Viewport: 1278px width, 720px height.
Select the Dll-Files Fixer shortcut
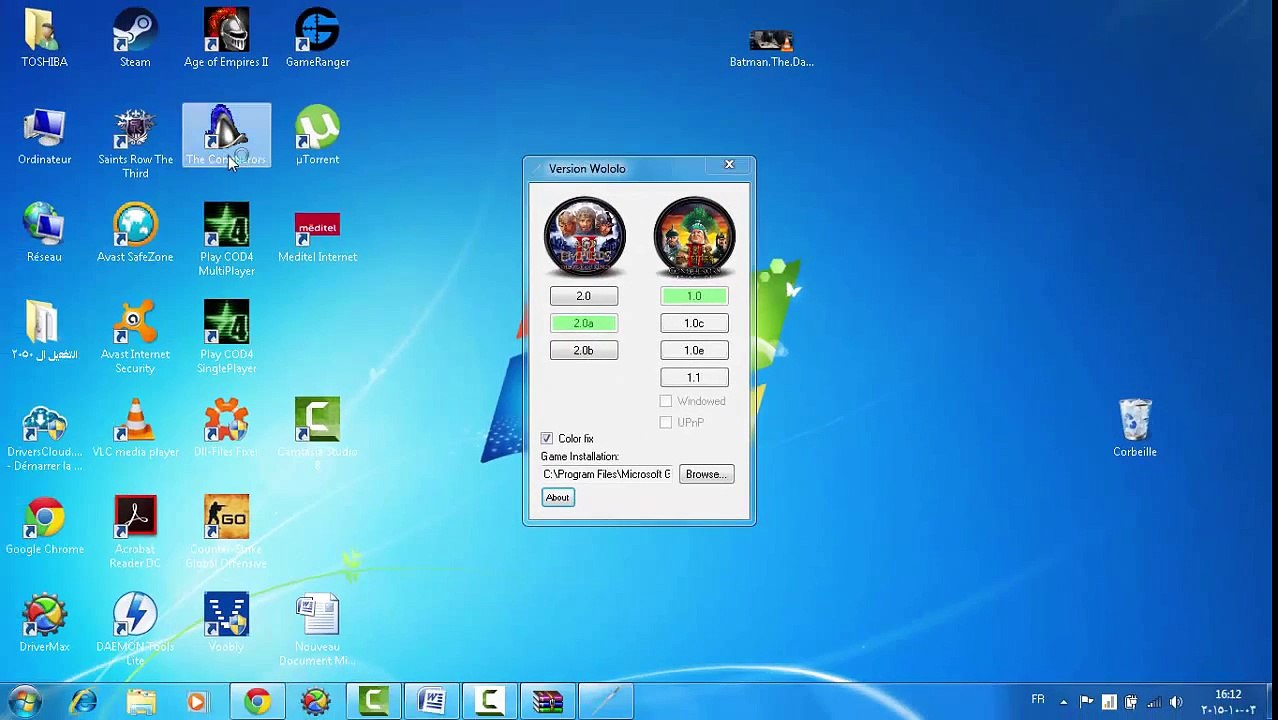(x=226, y=428)
